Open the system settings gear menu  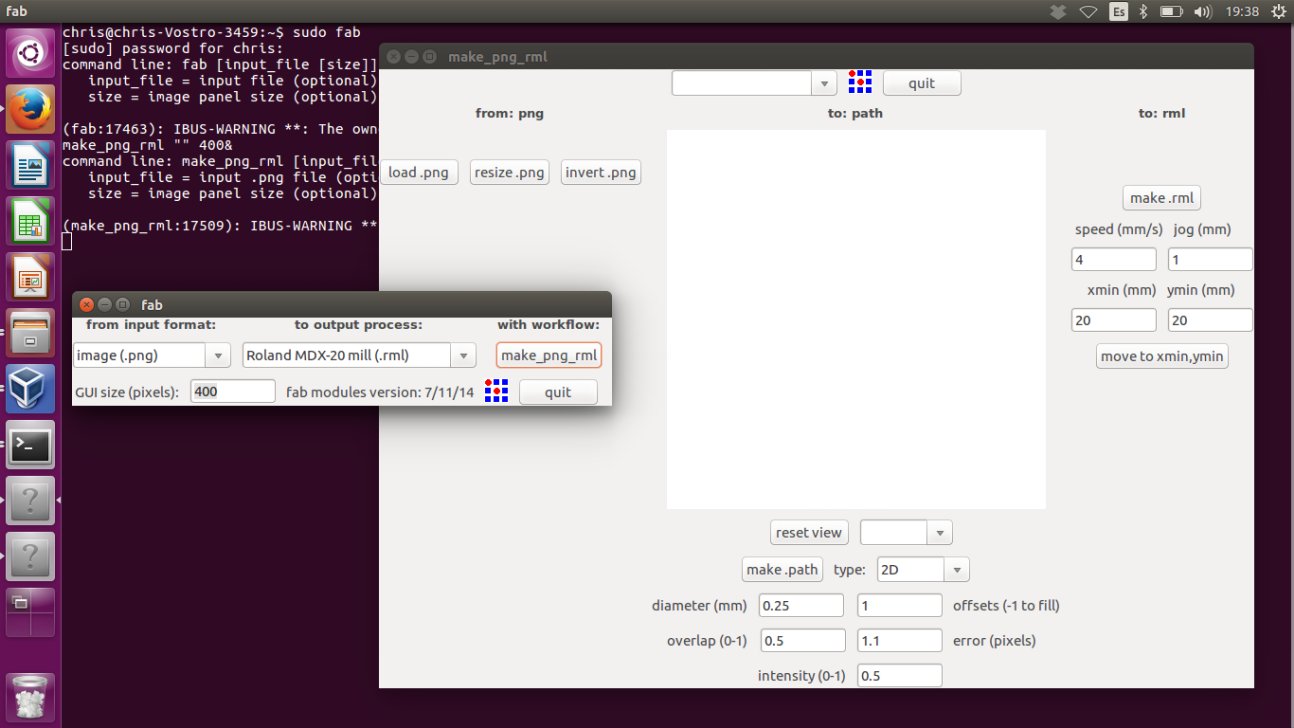1278,12
